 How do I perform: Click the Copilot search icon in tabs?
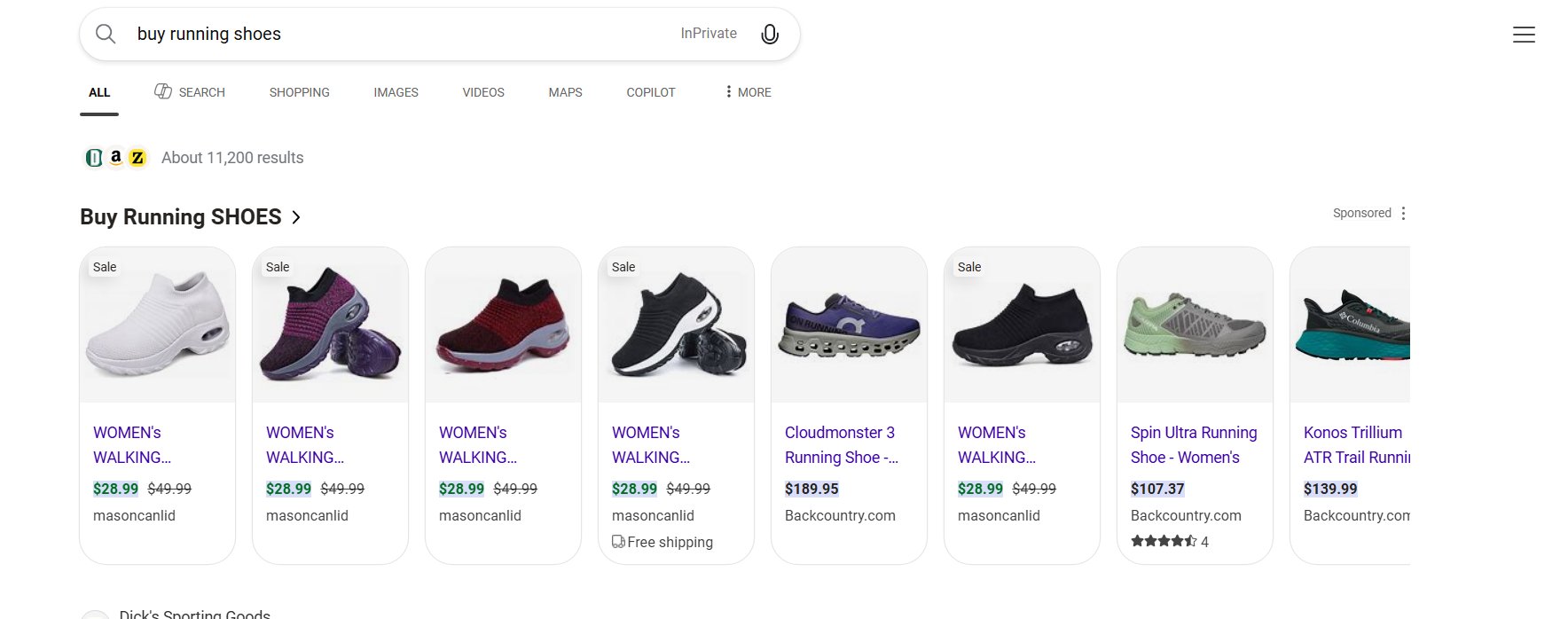[163, 91]
